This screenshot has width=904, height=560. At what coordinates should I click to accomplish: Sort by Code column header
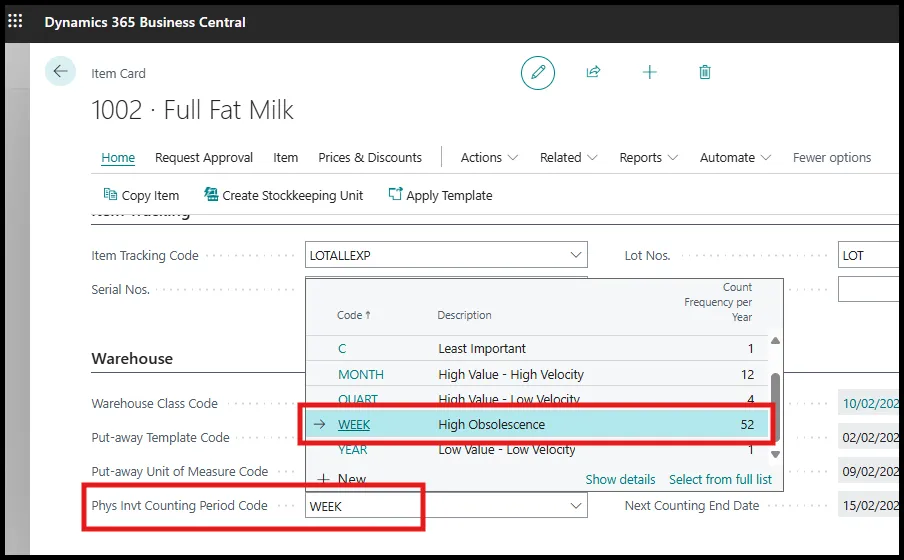click(x=353, y=315)
